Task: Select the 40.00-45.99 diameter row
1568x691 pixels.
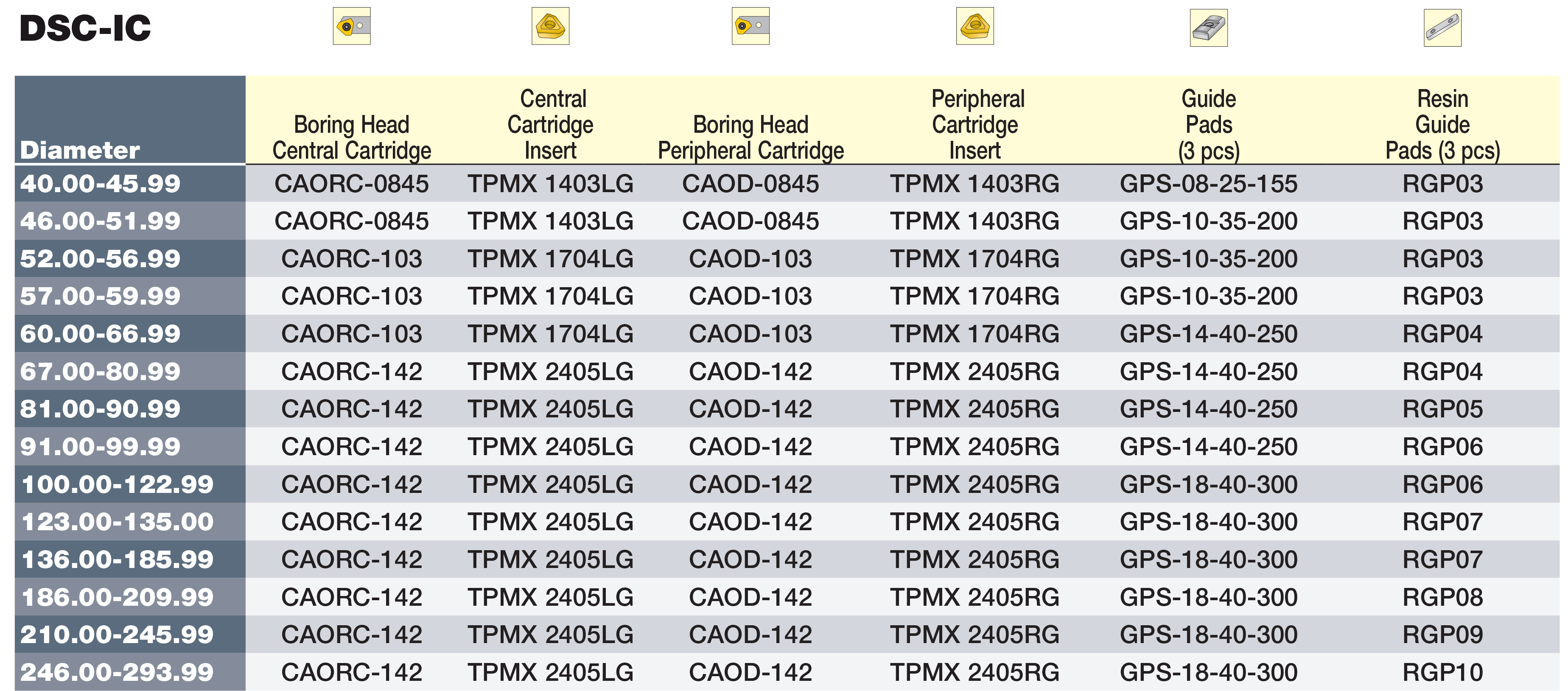Action: point(787,184)
